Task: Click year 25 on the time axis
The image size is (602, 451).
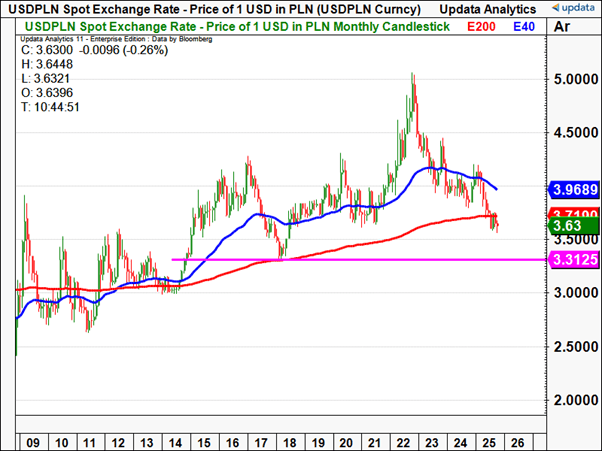Action: tap(489, 443)
